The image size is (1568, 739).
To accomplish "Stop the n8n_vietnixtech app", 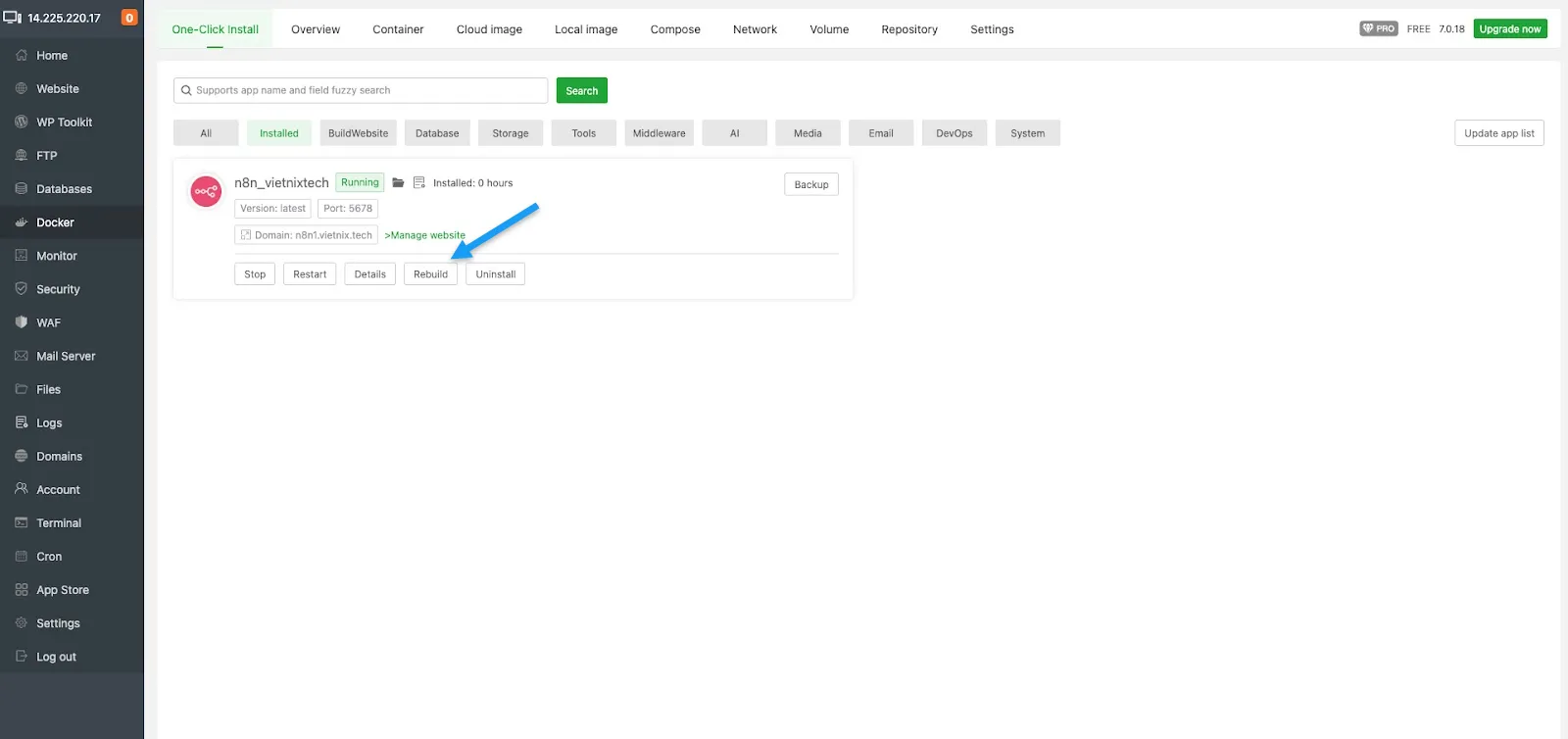I will click(x=255, y=274).
